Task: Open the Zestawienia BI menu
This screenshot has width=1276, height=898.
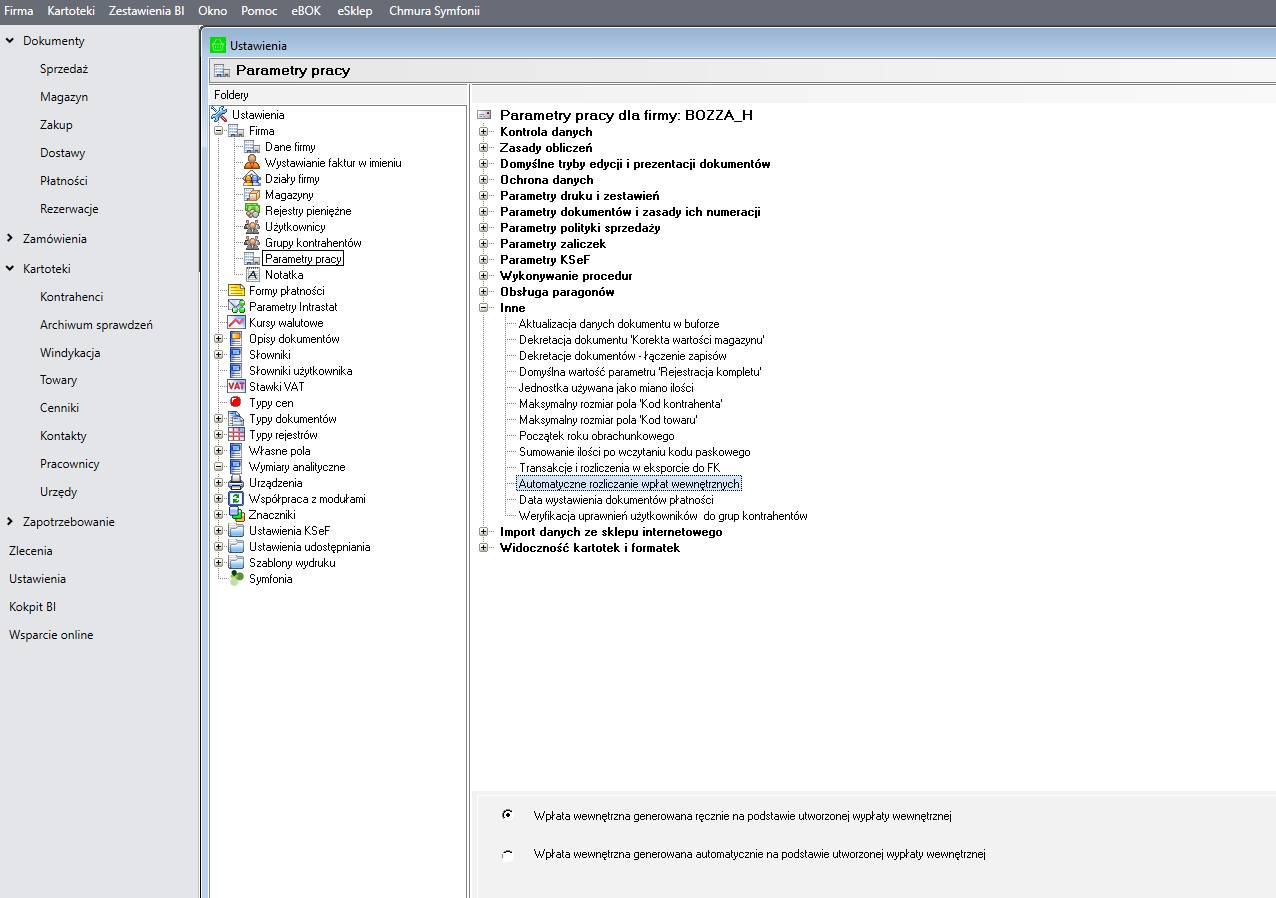Action: pos(146,11)
